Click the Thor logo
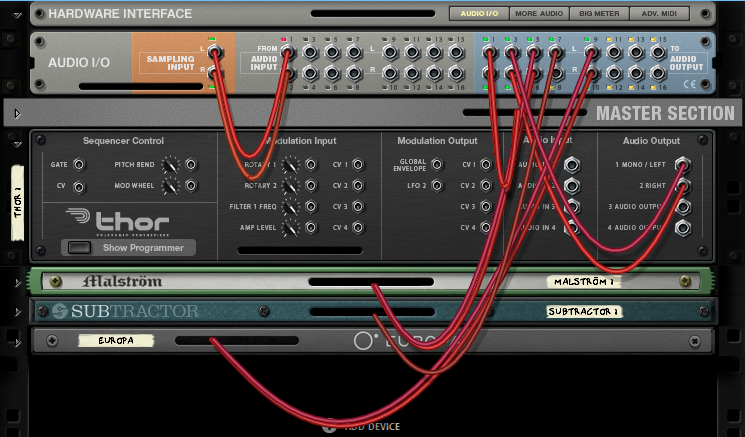 [x=118, y=222]
